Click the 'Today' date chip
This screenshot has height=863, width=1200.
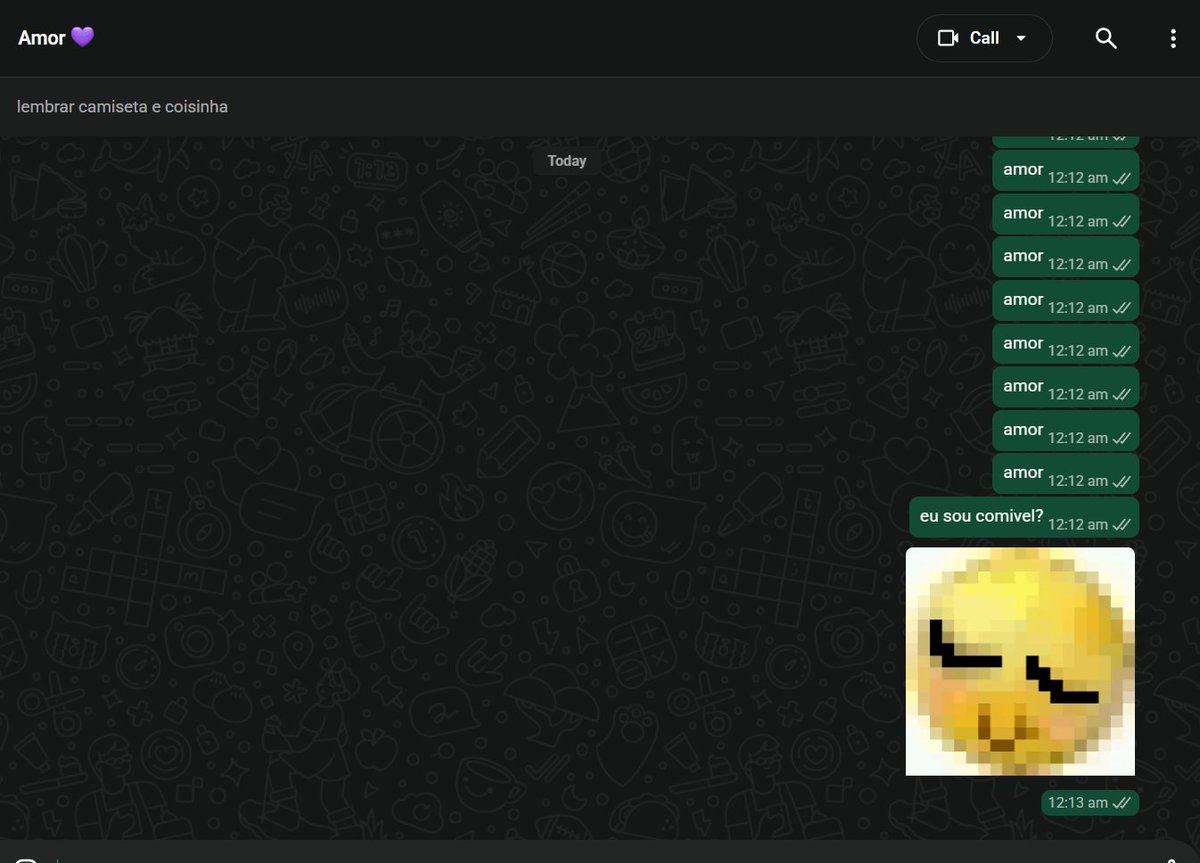point(567,161)
